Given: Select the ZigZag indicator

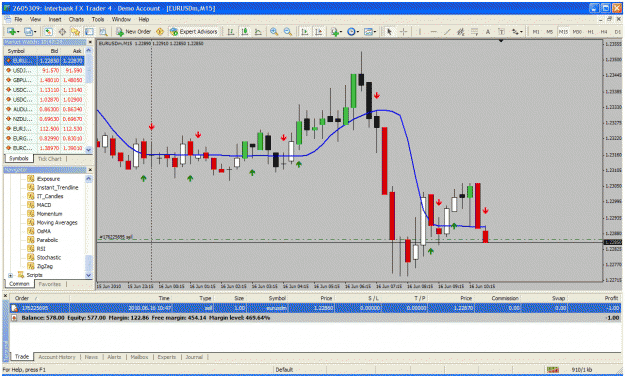Looking at the screenshot, I should pyautogui.click(x=45, y=266).
